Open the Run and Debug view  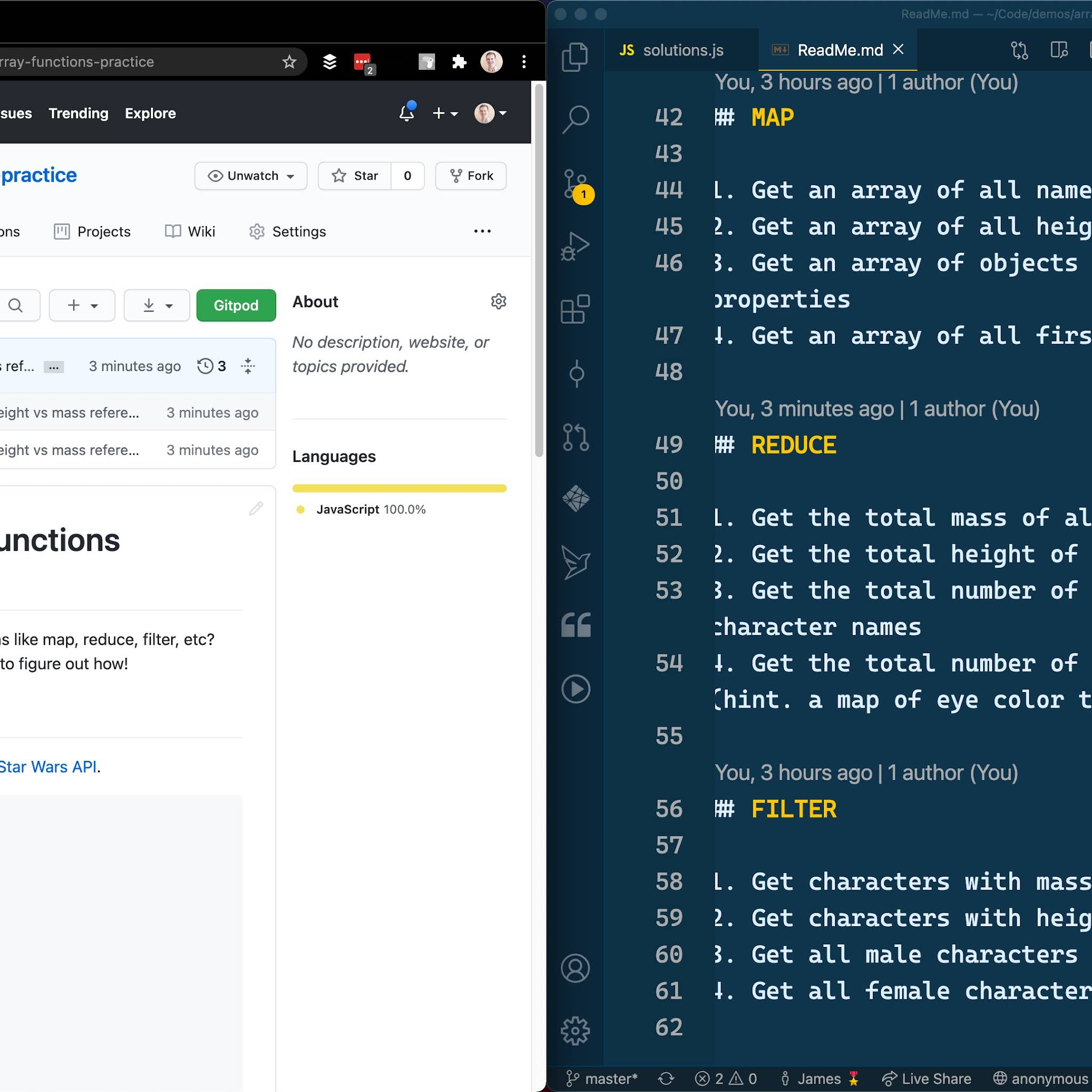click(575, 246)
